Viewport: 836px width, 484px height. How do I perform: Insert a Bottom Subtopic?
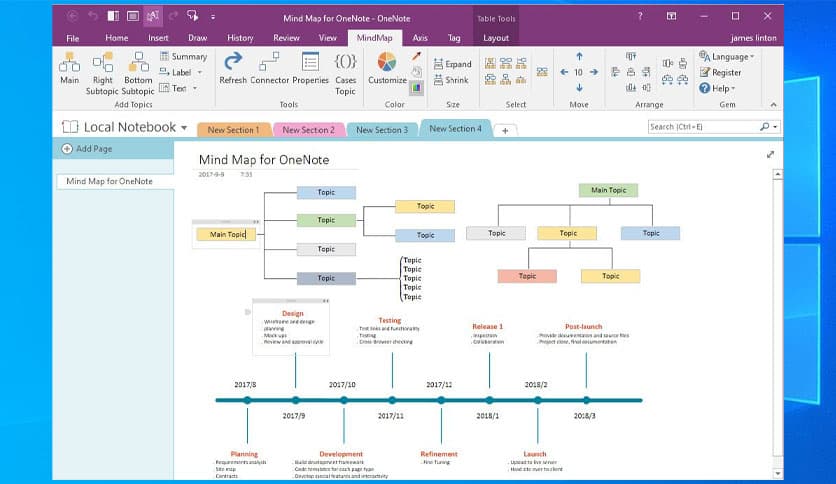pos(138,74)
